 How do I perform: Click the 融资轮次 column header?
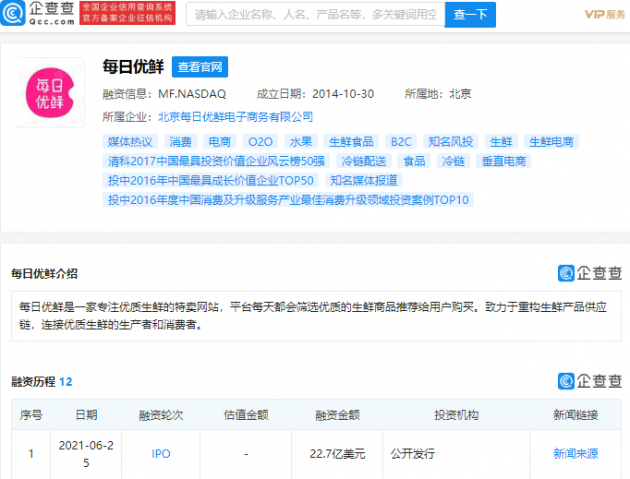[161, 415]
